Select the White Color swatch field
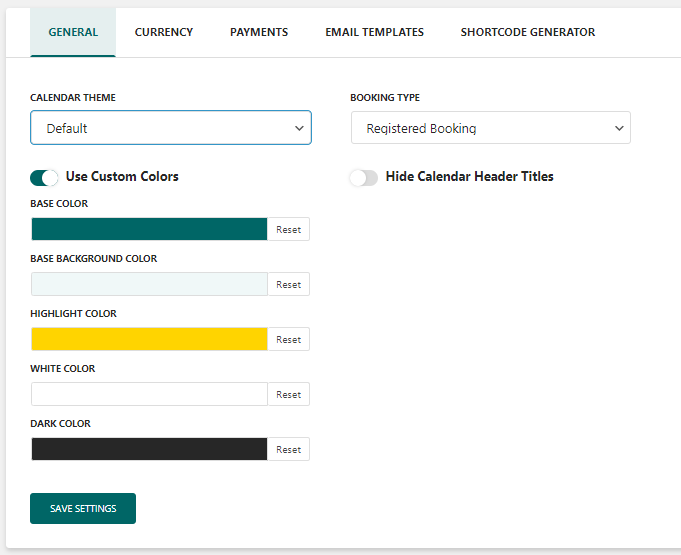Screen dimensions: 681x555 click(x=149, y=394)
